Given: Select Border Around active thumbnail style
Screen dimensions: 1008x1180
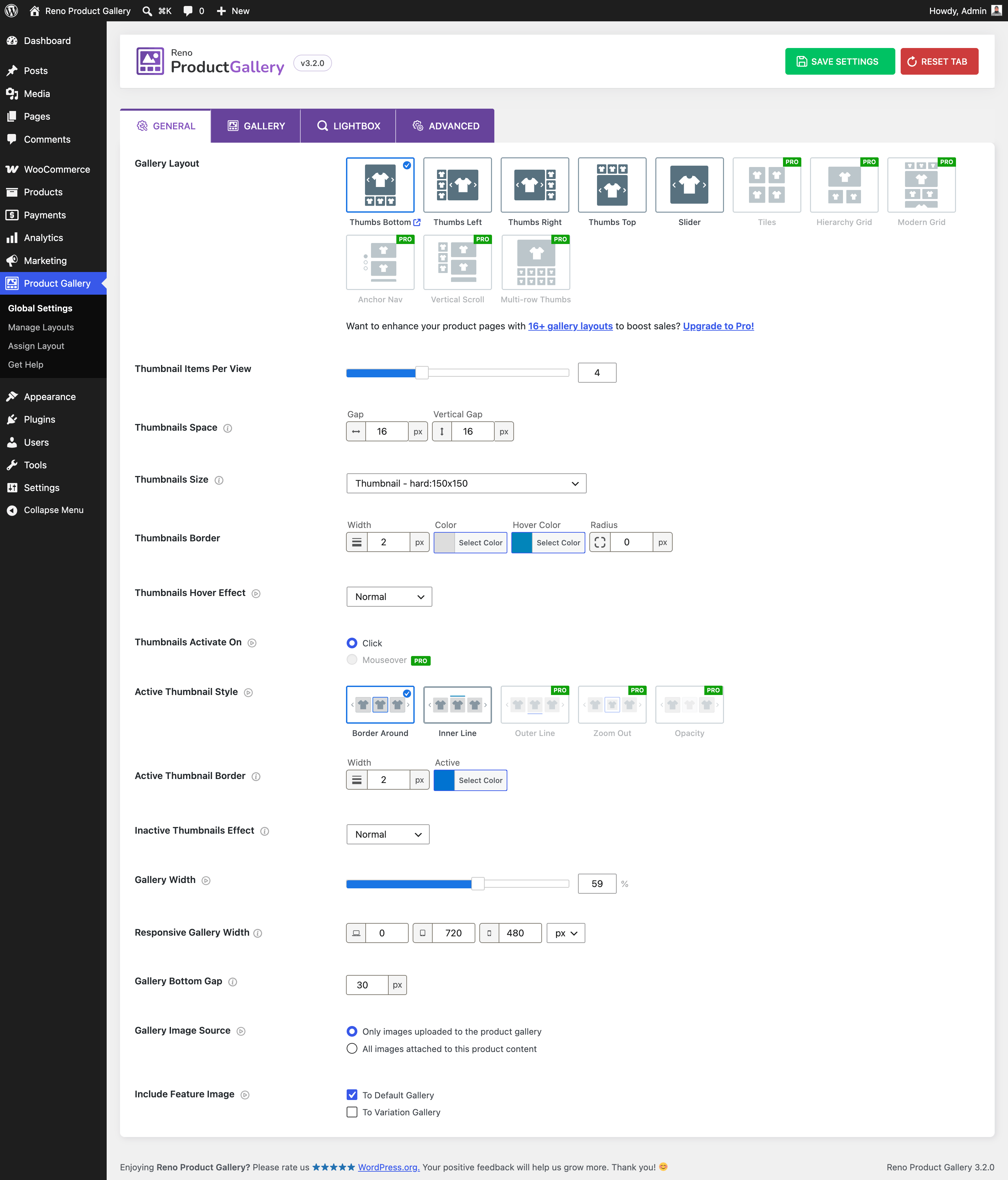Looking at the screenshot, I should click(380, 704).
